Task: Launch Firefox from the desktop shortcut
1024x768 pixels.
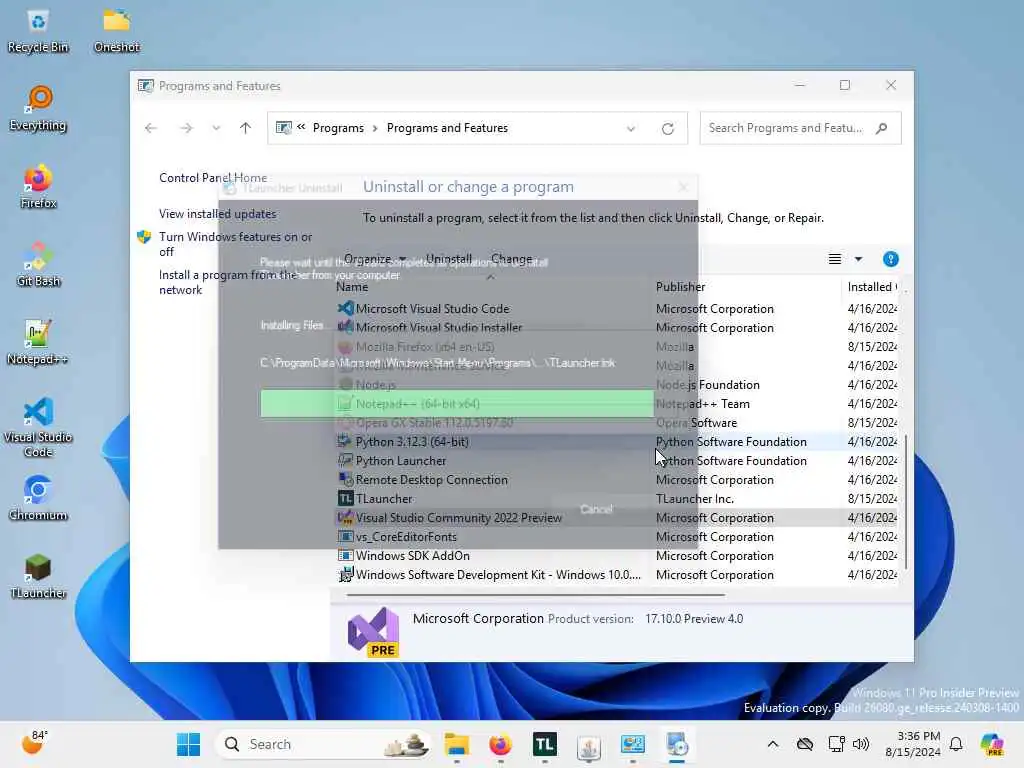Action: point(38,187)
